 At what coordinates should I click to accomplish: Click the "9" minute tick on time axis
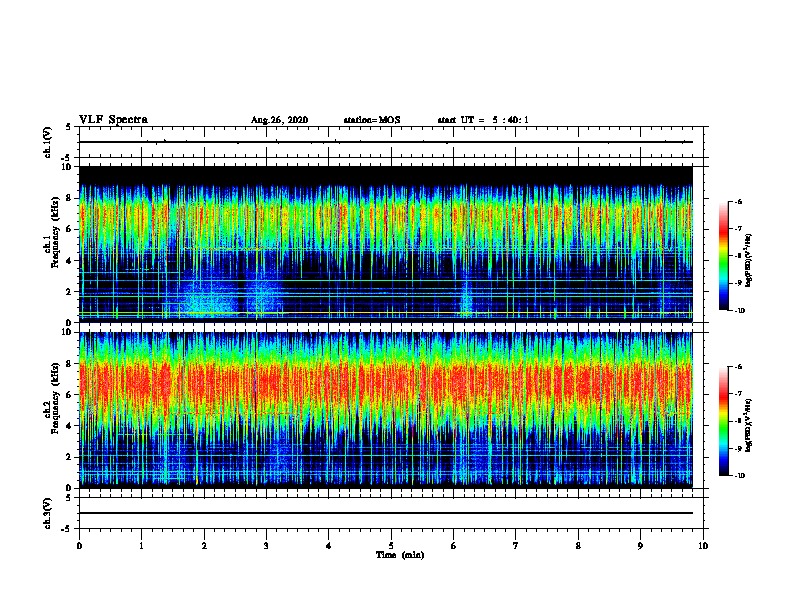point(640,546)
